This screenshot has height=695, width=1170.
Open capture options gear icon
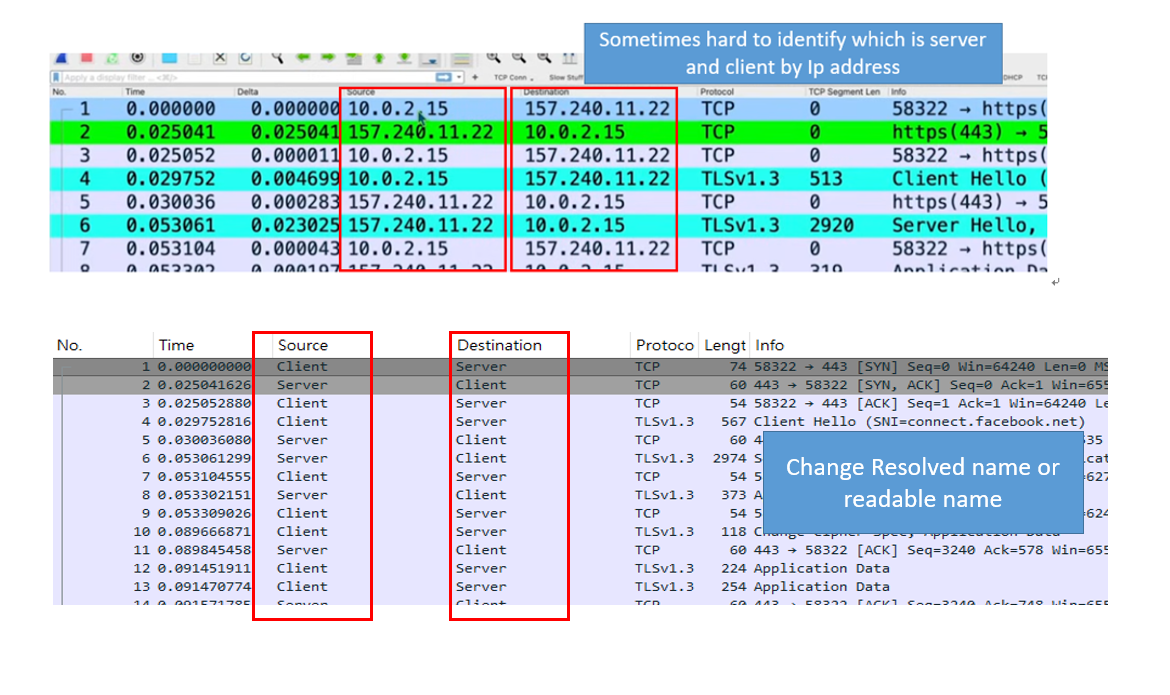pos(137,58)
